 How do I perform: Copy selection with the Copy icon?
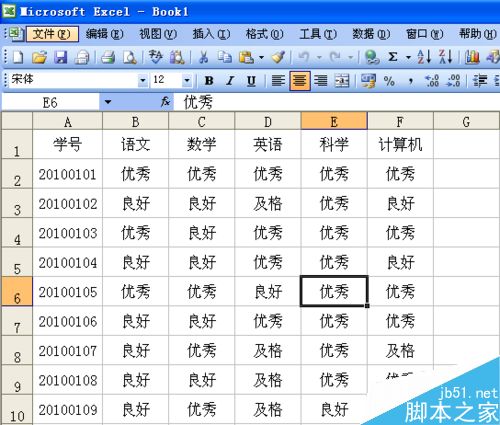click(225, 57)
